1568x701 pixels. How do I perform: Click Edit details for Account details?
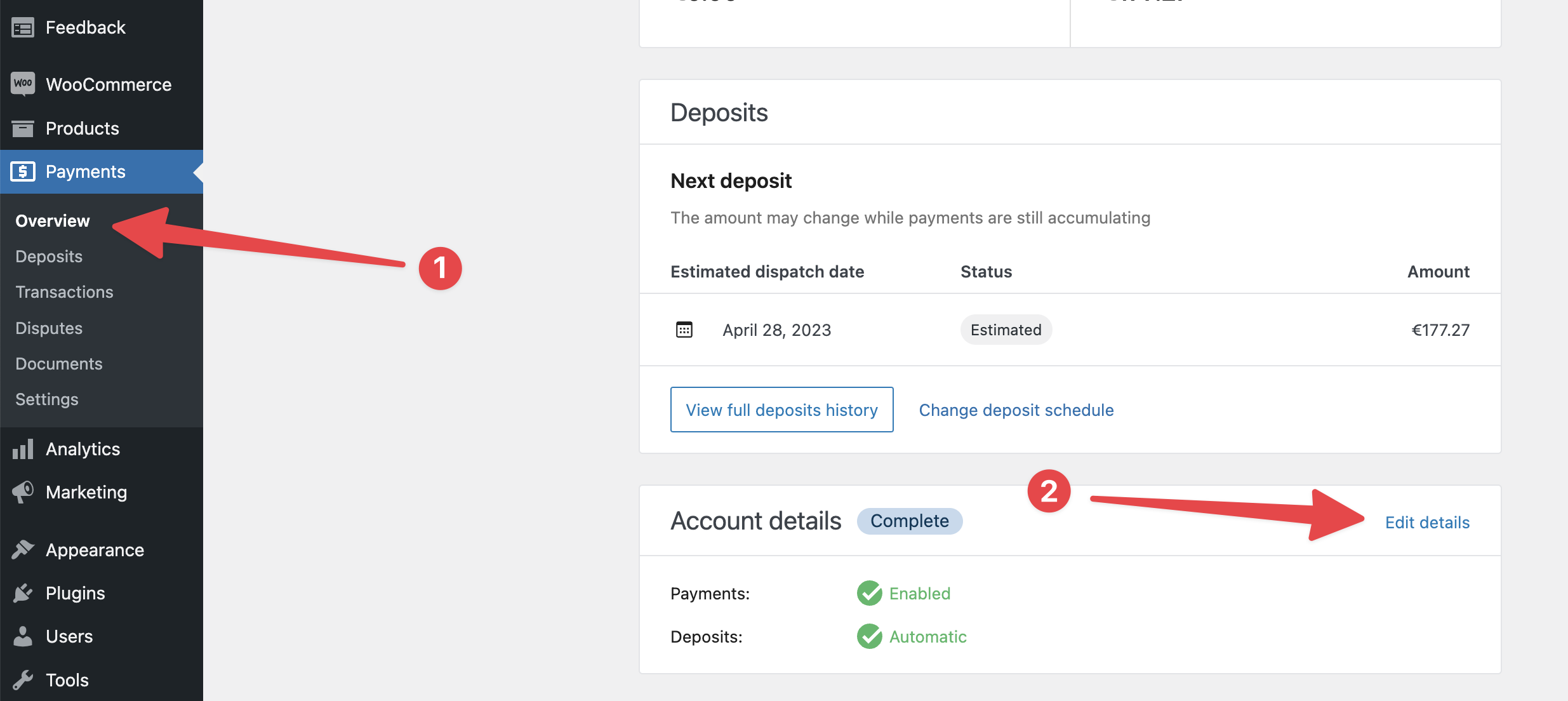[1427, 522]
